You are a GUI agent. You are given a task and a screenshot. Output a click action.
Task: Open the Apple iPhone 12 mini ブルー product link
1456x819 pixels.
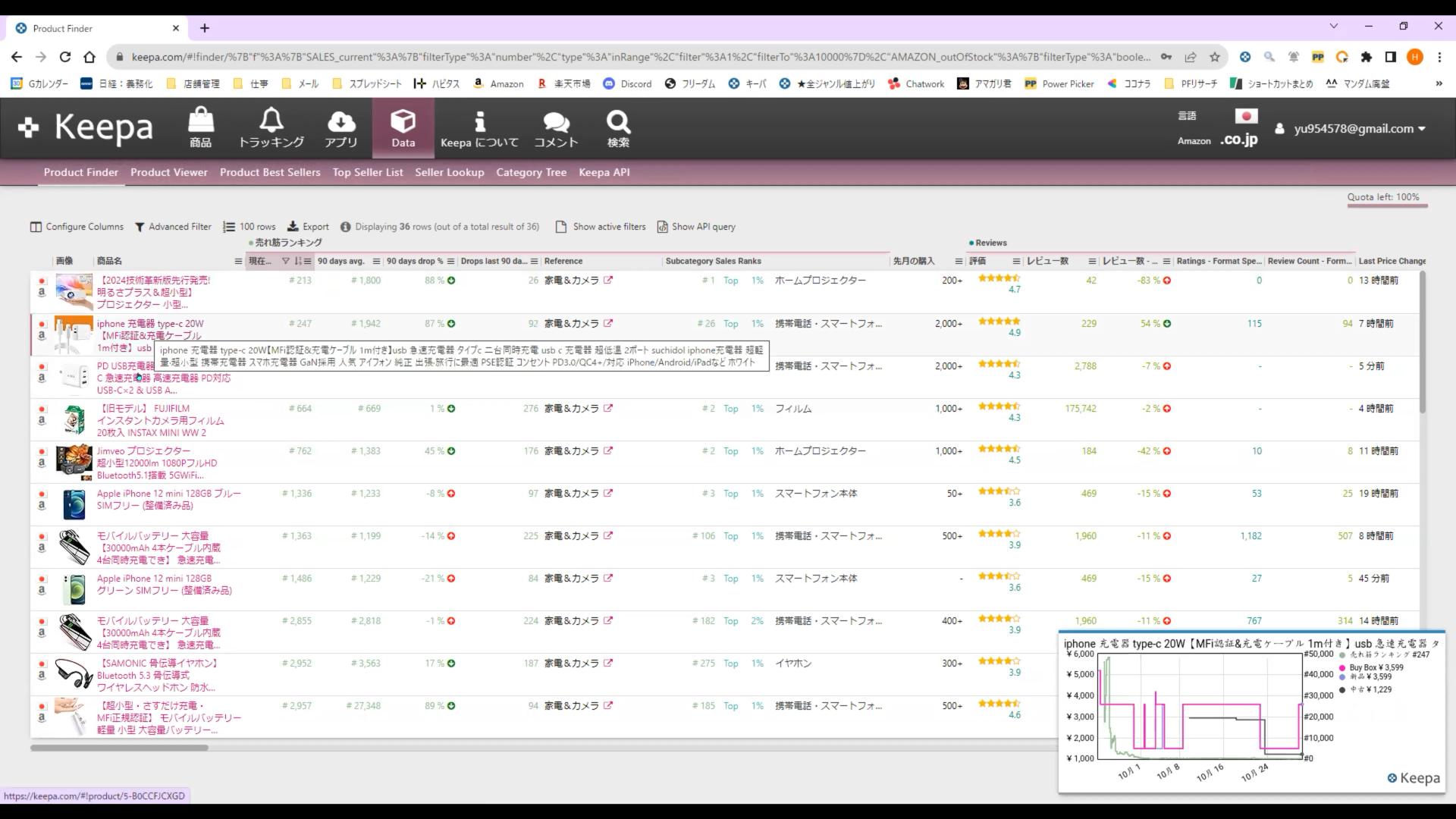click(168, 494)
